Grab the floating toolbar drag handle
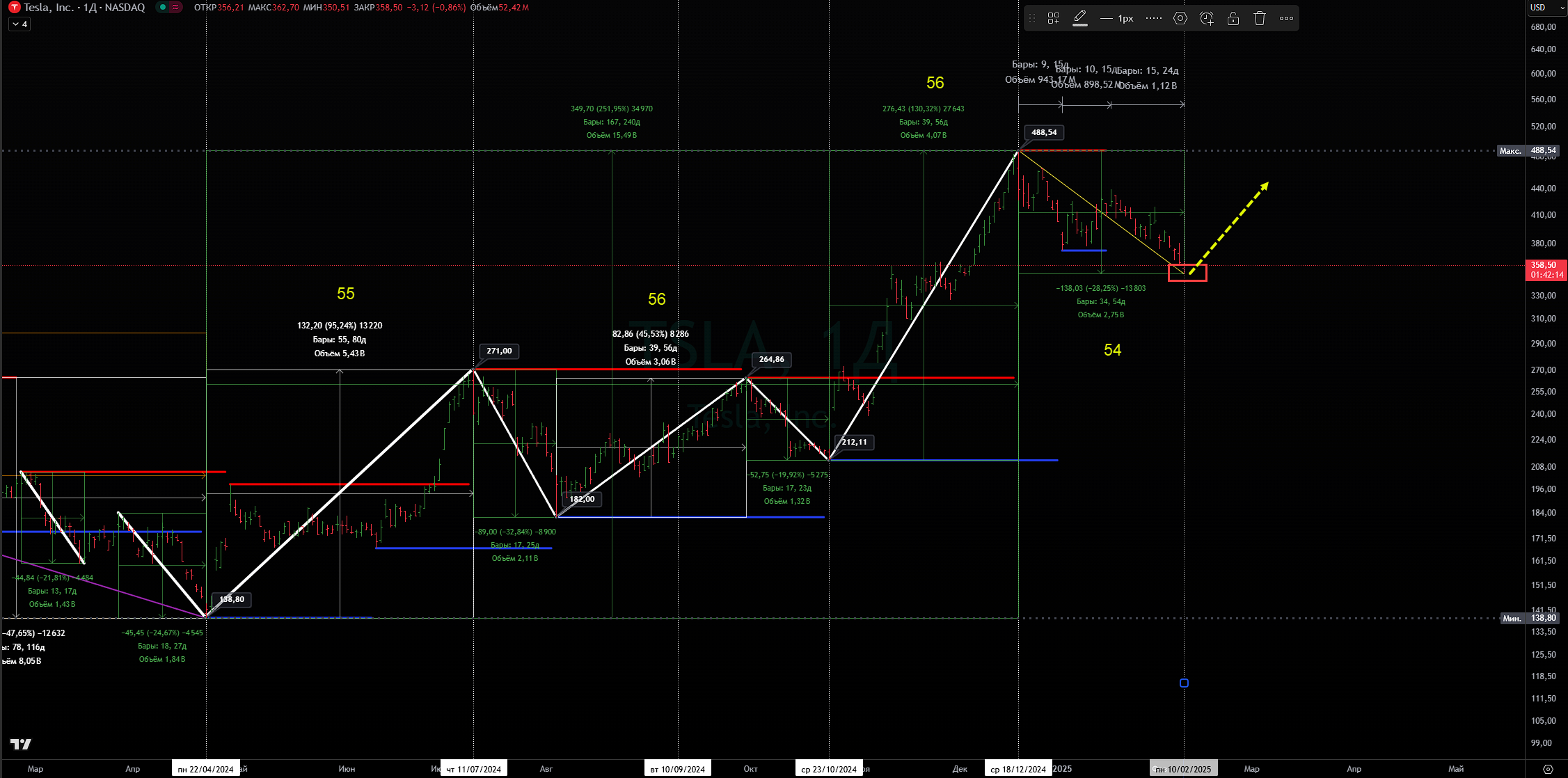Image resolution: width=1568 pixels, height=778 pixels. tap(1032, 18)
